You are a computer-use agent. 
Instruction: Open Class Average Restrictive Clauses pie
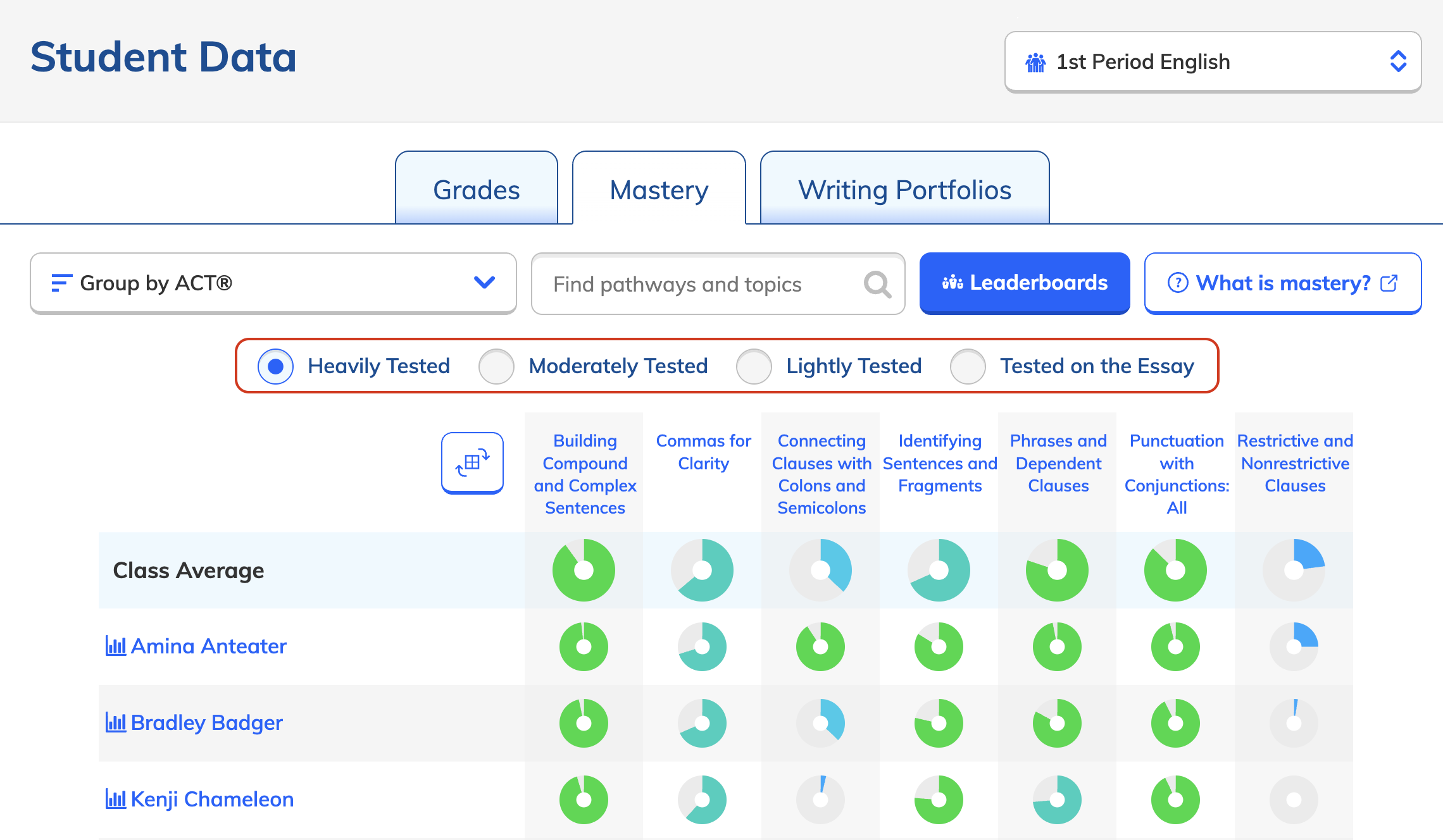(x=1294, y=570)
